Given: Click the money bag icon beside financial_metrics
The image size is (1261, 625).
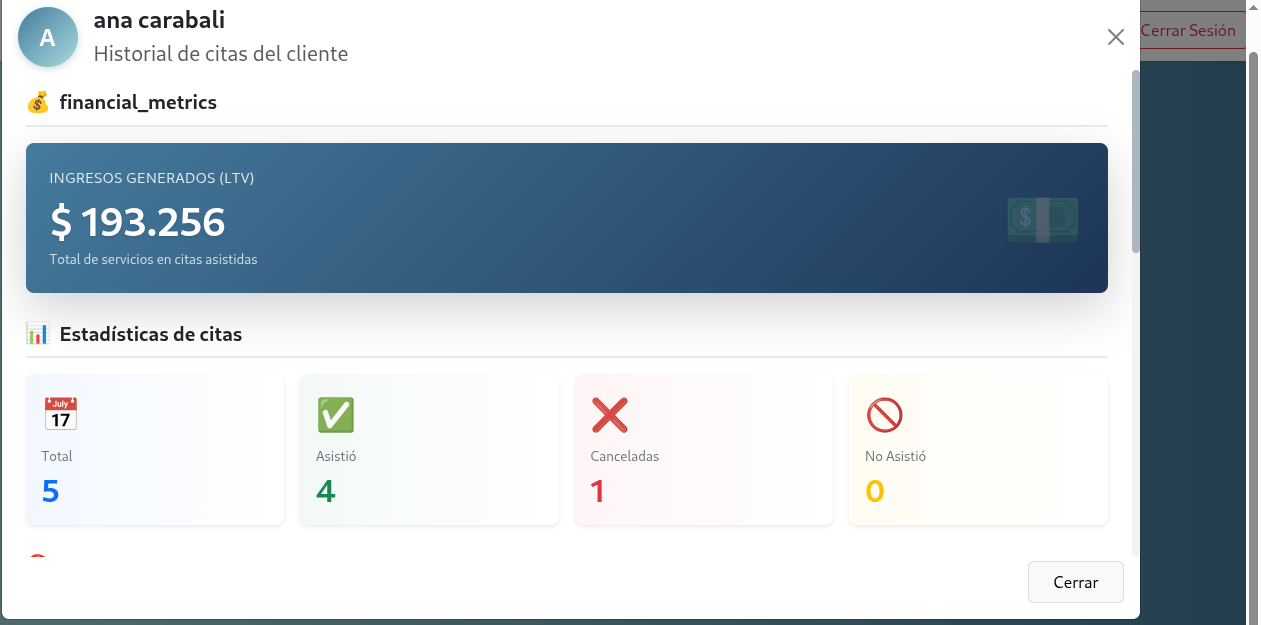Looking at the screenshot, I should 38,102.
